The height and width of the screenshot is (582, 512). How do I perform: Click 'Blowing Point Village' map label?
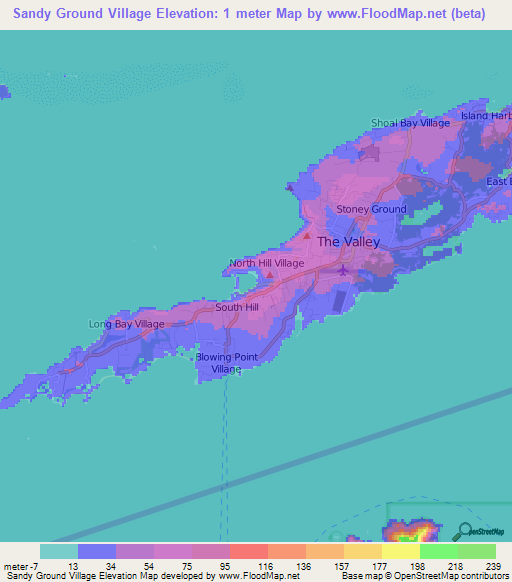[226, 363]
